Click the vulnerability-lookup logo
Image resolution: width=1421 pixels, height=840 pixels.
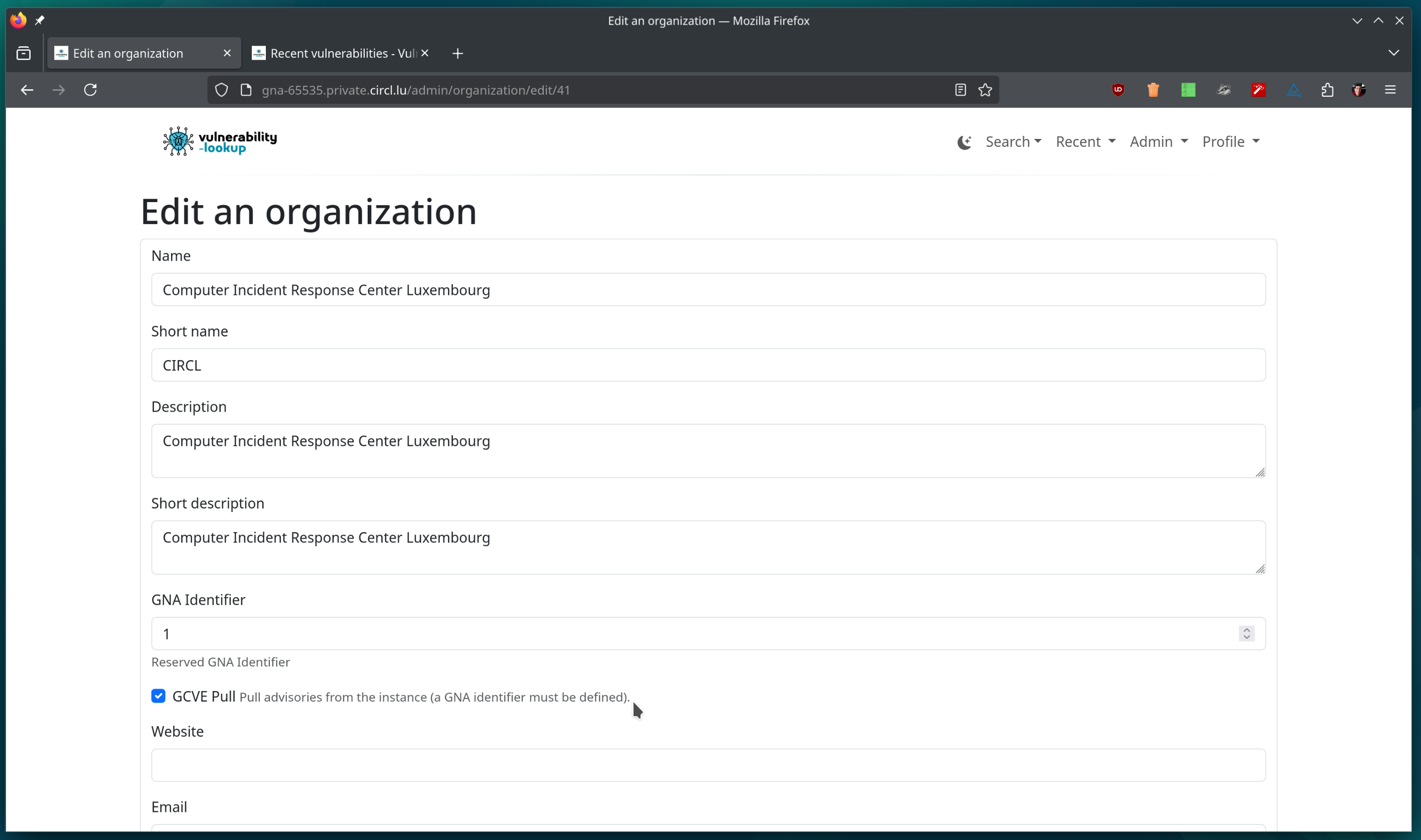tap(219, 140)
